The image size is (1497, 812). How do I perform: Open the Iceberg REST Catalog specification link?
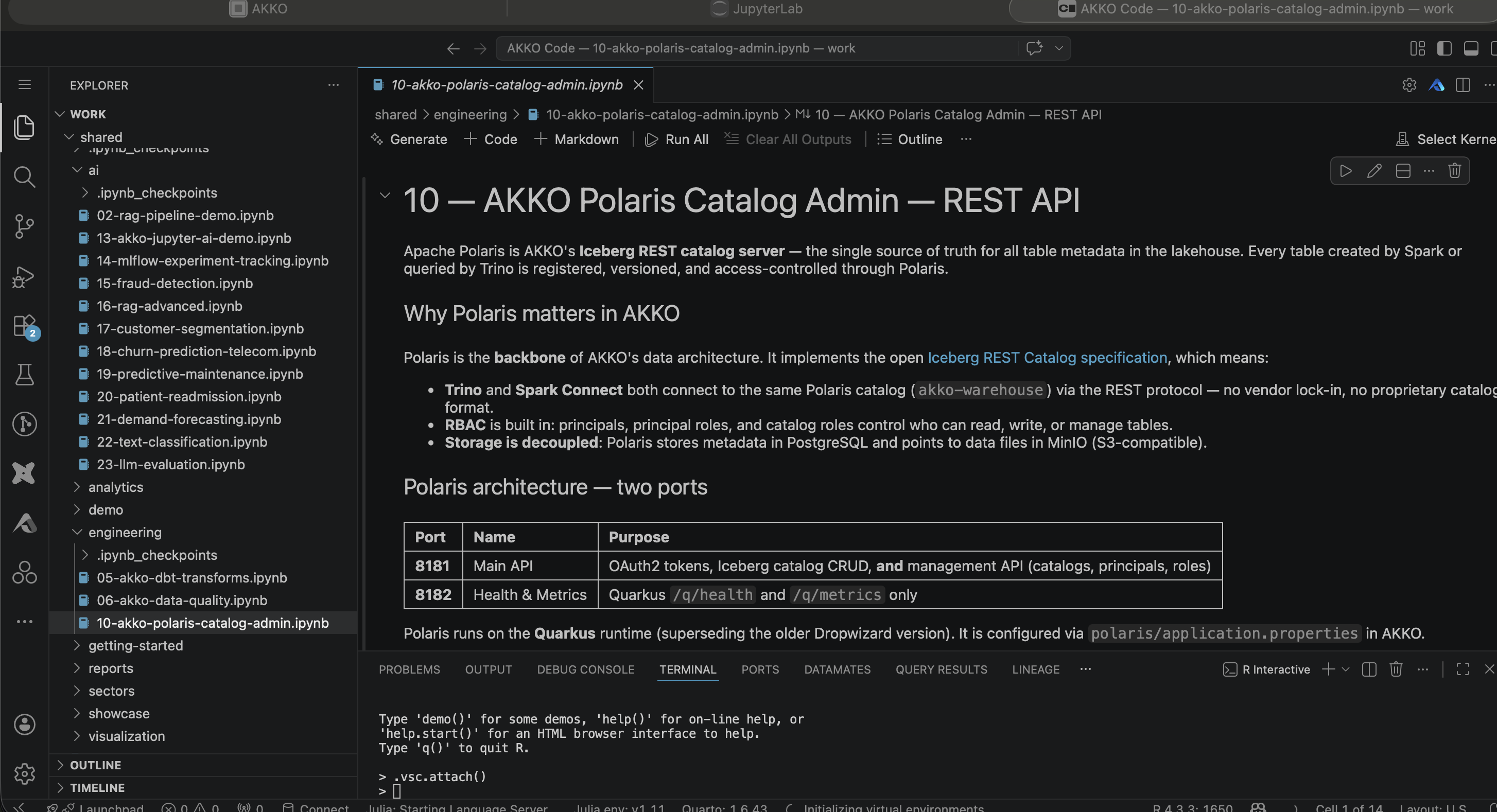1047,357
